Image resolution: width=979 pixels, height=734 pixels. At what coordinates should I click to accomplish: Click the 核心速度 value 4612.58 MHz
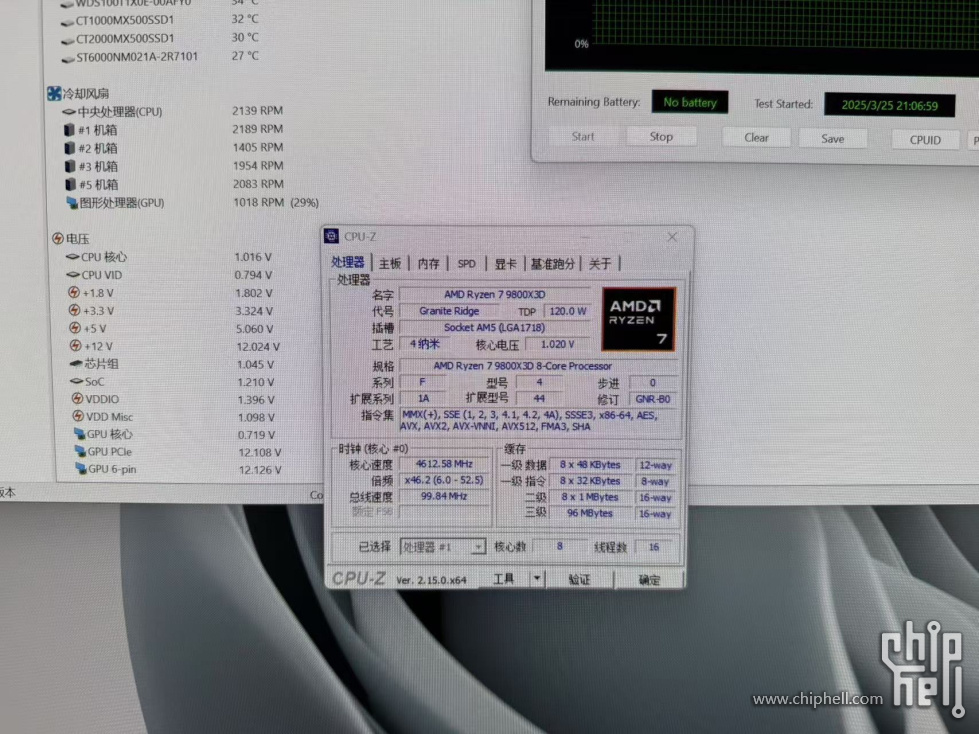coord(444,464)
